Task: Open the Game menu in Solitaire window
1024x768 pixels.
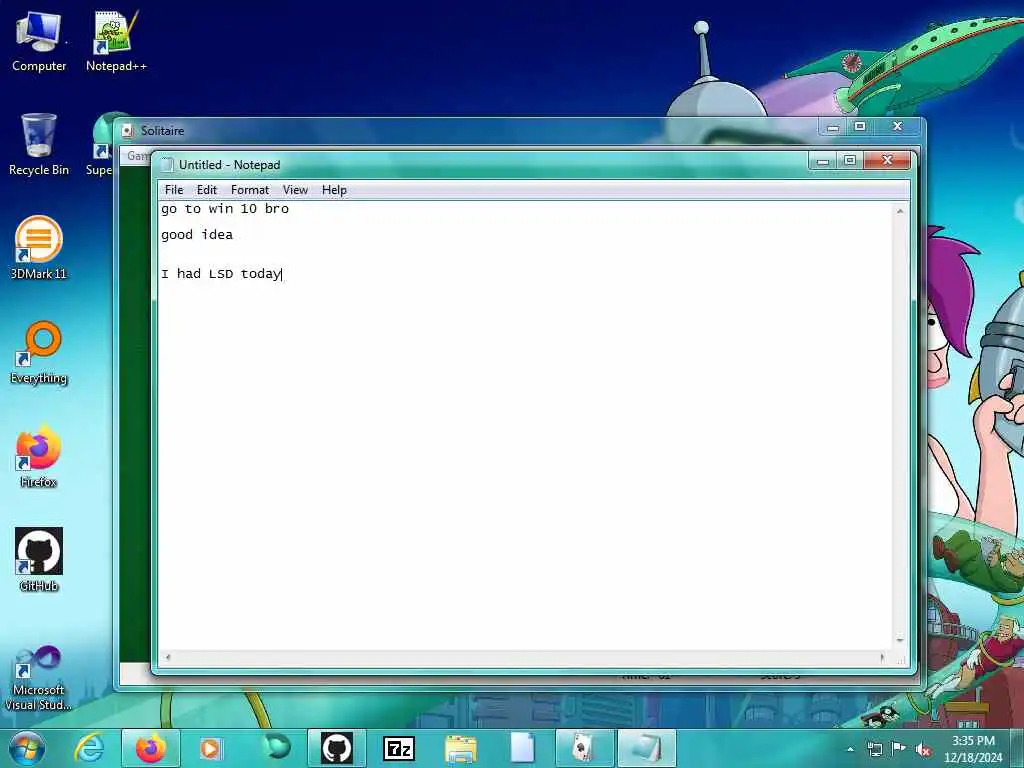Action: pos(137,156)
